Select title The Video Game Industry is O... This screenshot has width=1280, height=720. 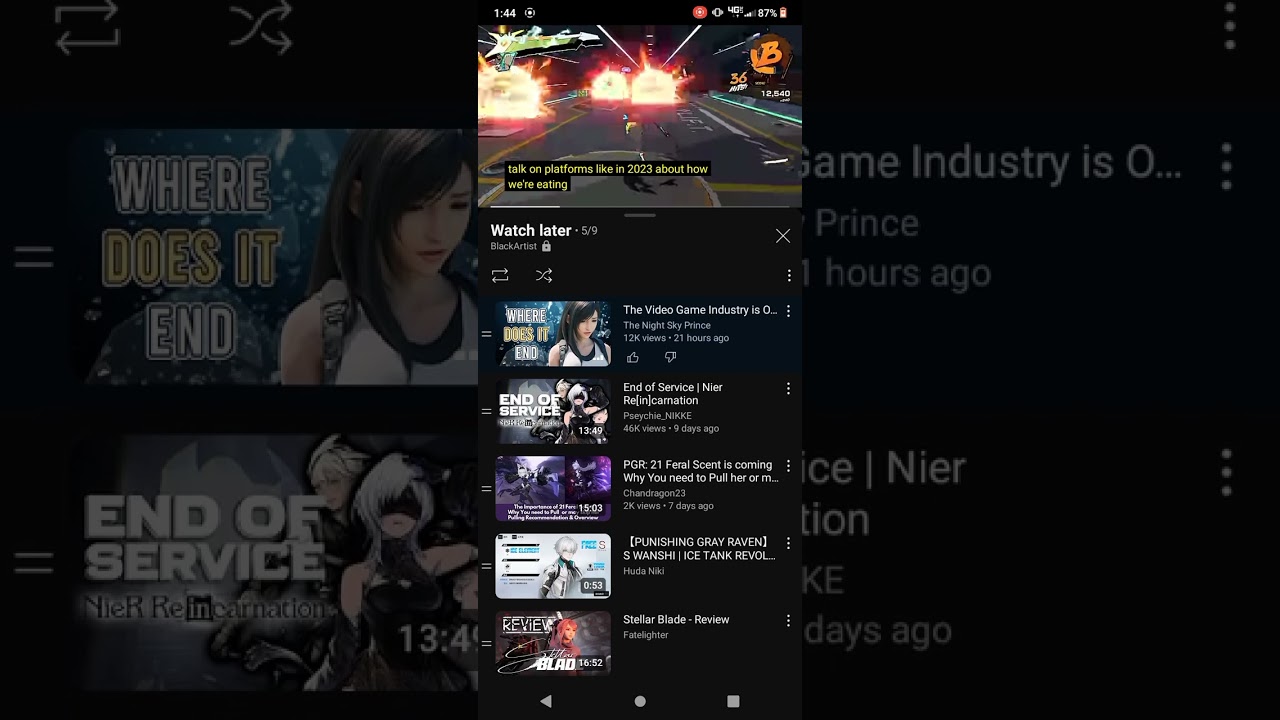700,310
